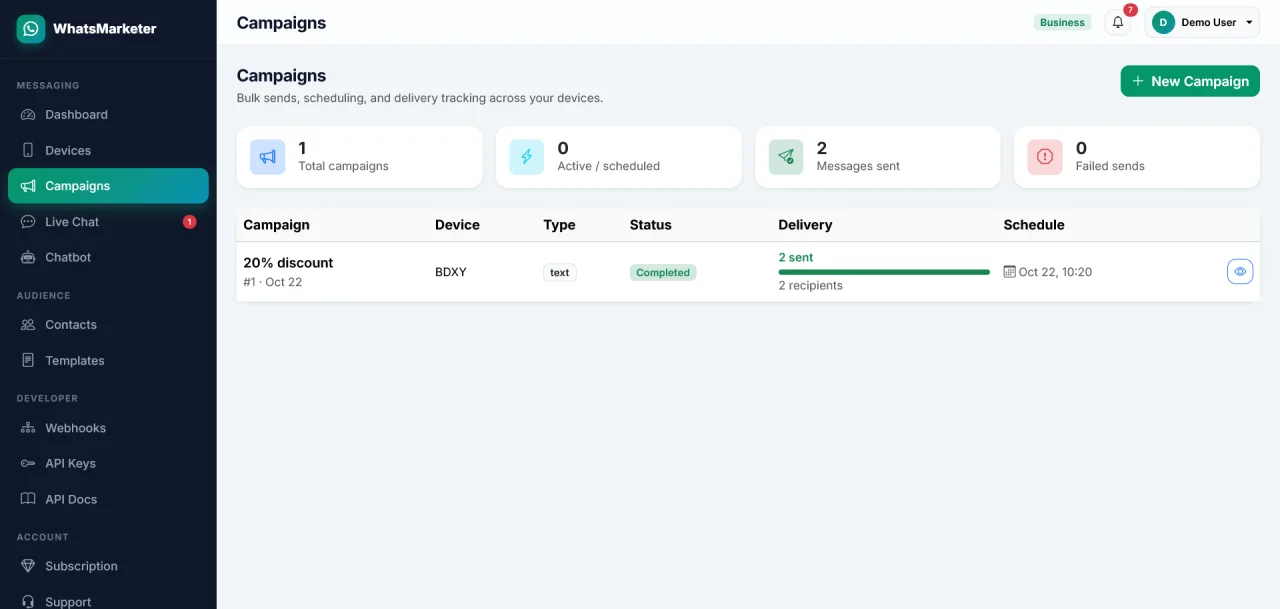Click the API Keys key icon
This screenshot has width=1280, height=609.
click(x=28, y=463)
